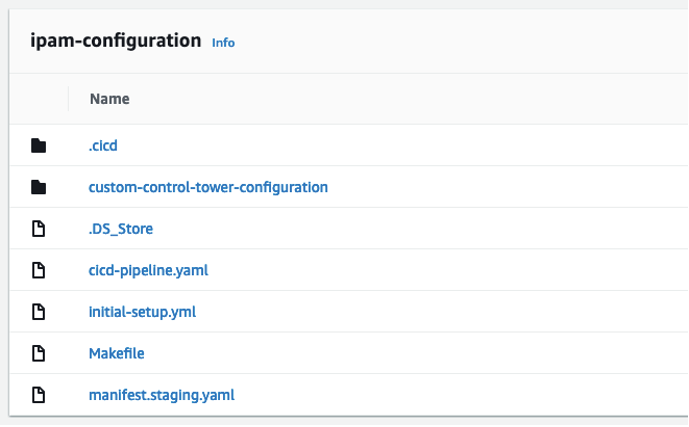Open manifest.staging.yaml file

pyautogui.click(x=162, y=395)
